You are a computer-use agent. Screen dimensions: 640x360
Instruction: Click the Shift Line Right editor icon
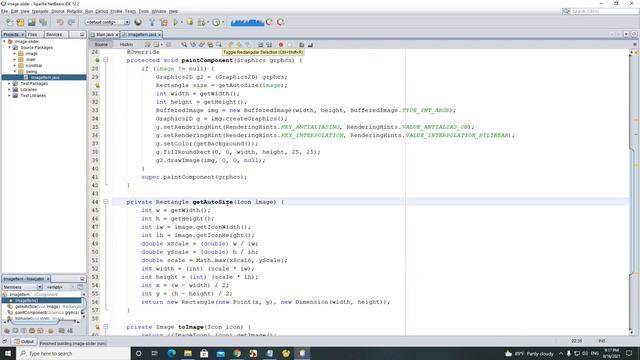pyautogui.click(x=269, y=44)
